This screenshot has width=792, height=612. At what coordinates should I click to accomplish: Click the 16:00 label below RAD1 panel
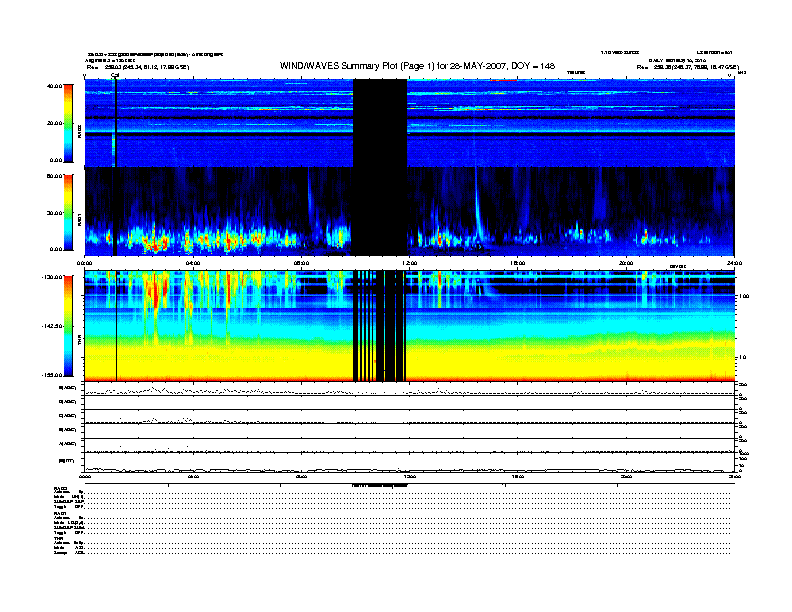click(518, 263)
